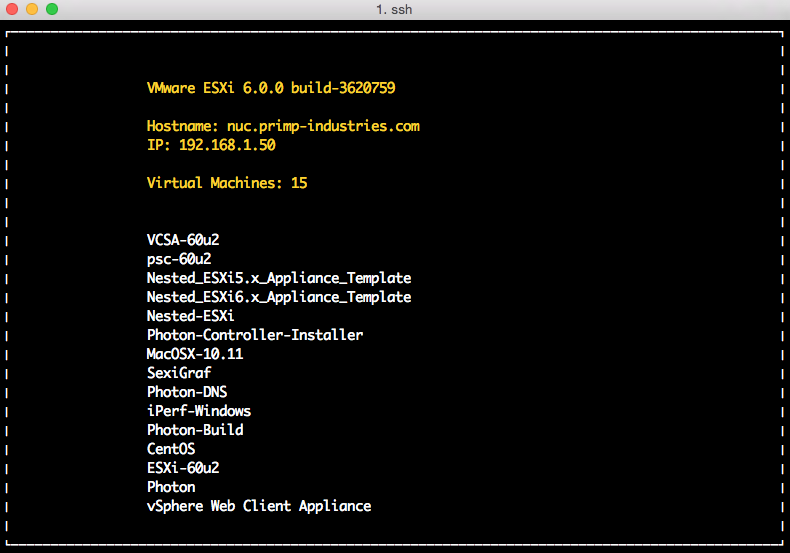790x553 pixels.
Task: Click the red close window button
Action: pyautogui.click(x=12, y=9)
